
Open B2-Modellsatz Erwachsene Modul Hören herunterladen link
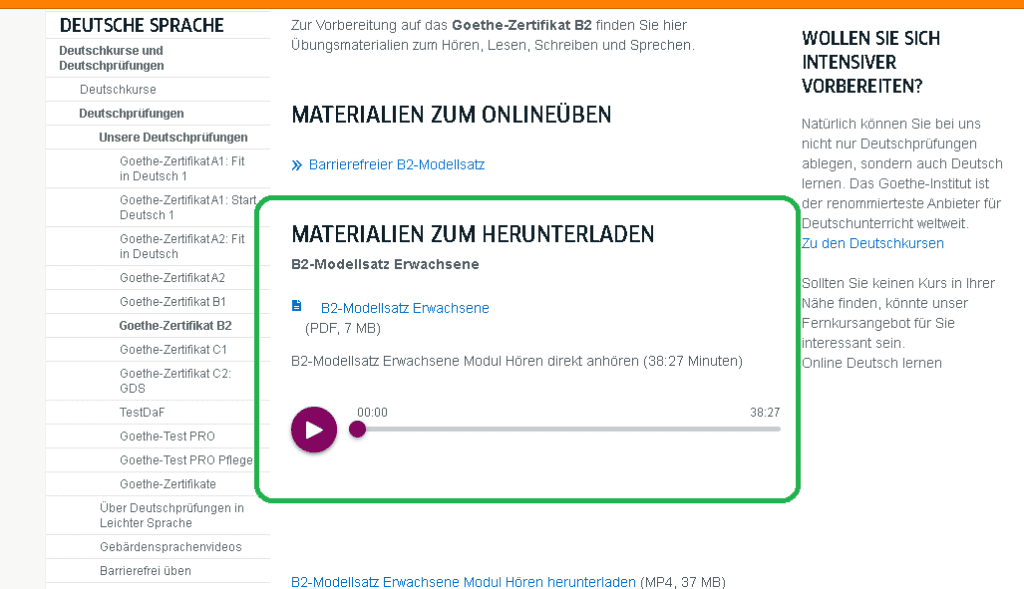[463, 582]
